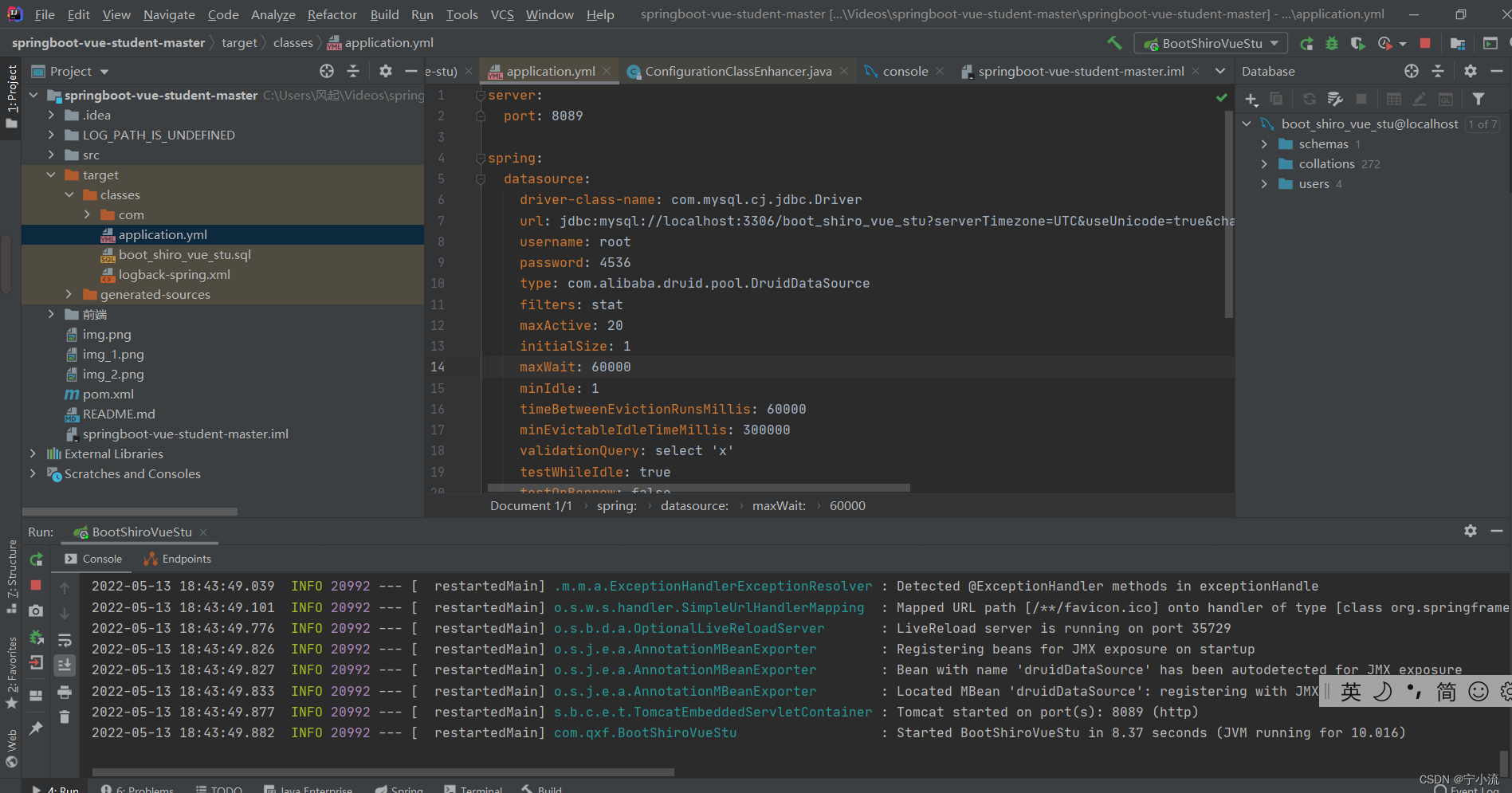This screenshot has width=1512, height=793.
Task: Switch to the Endpoints tab
Action: [177, 559]
